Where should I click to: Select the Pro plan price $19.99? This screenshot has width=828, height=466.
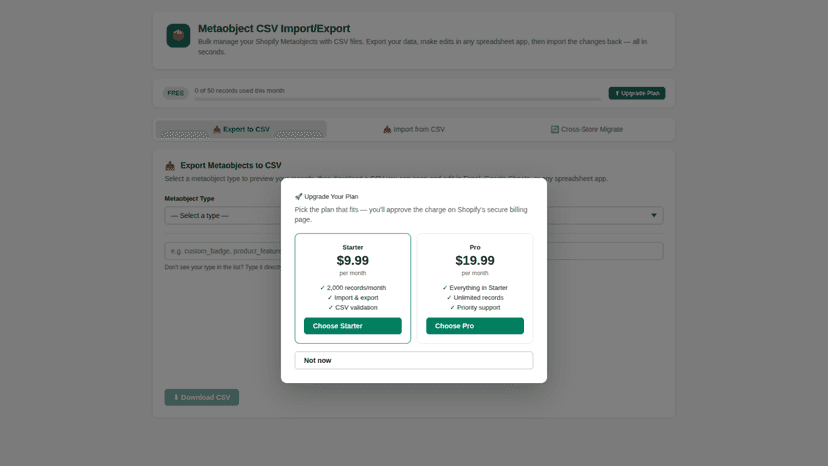[x=475, y=260]
